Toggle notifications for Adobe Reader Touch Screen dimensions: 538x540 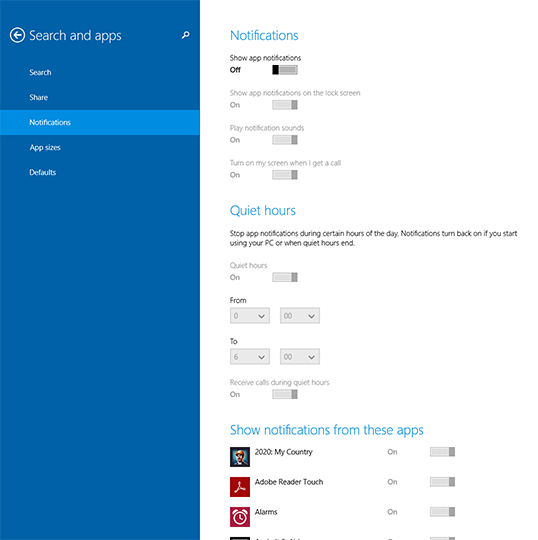(442, 482)
